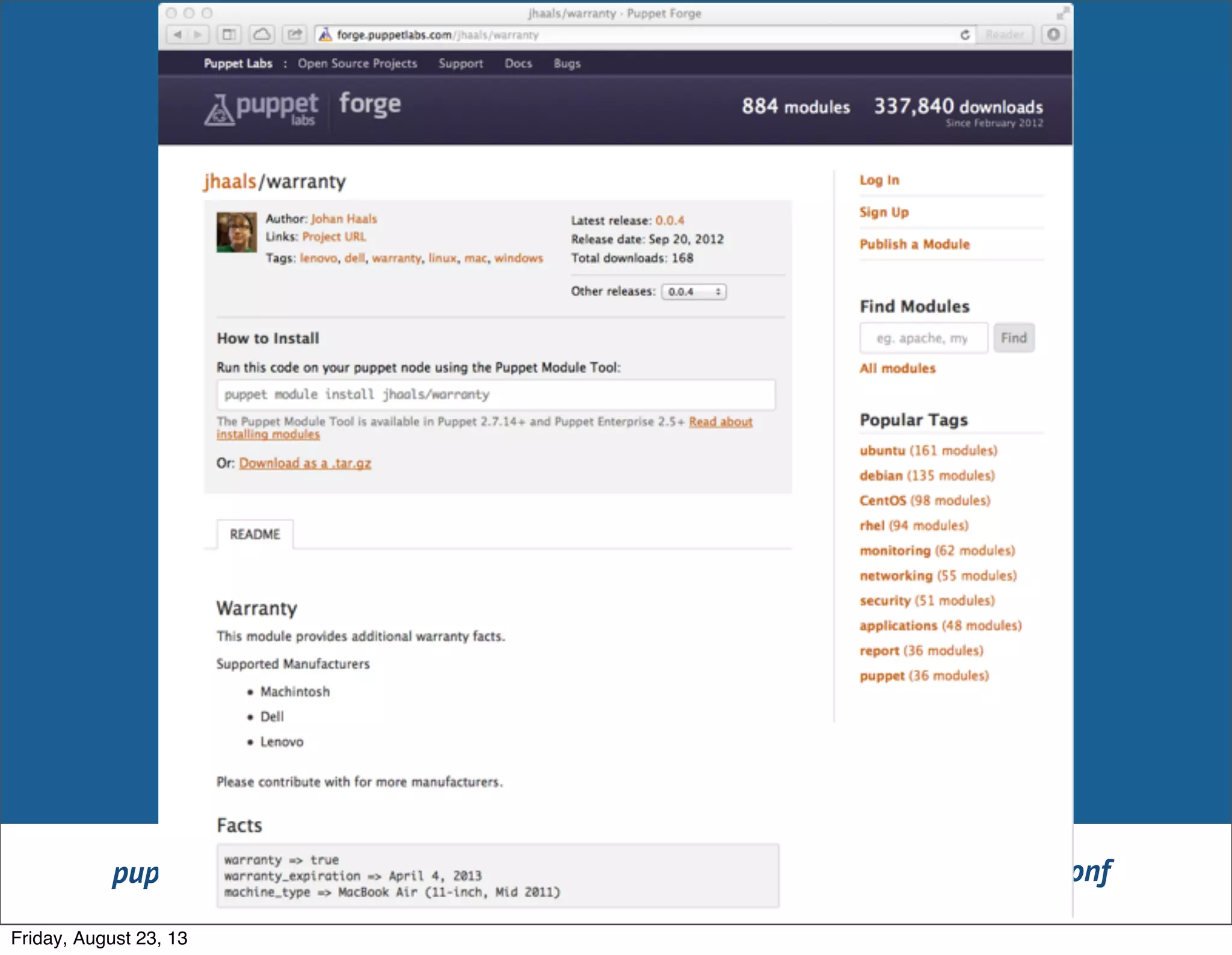Click the browser forward arrow button
This screenshot has height=955, width=1232.
197,35
